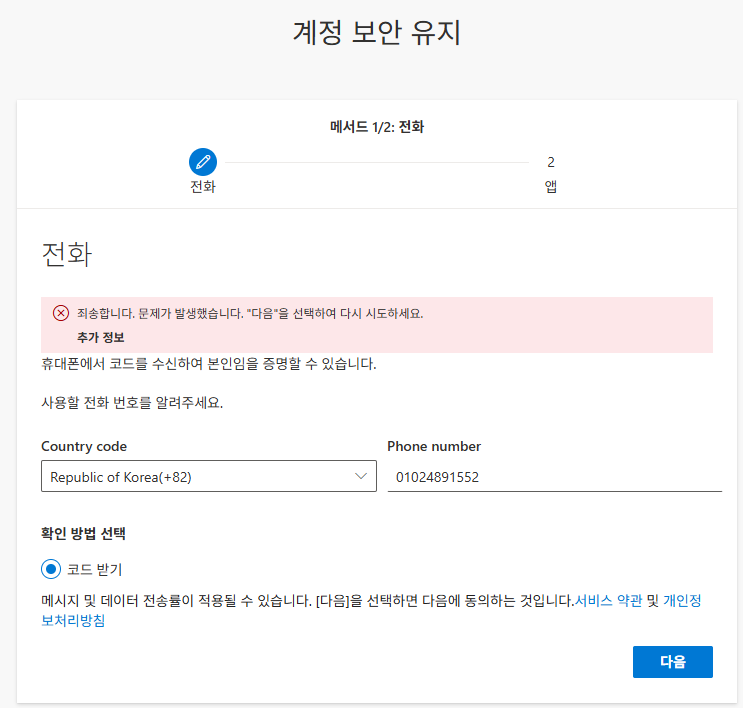The height and width of the screenshot is (708, 743).
Task: Click the red error icon in alert
Action: 61,313
